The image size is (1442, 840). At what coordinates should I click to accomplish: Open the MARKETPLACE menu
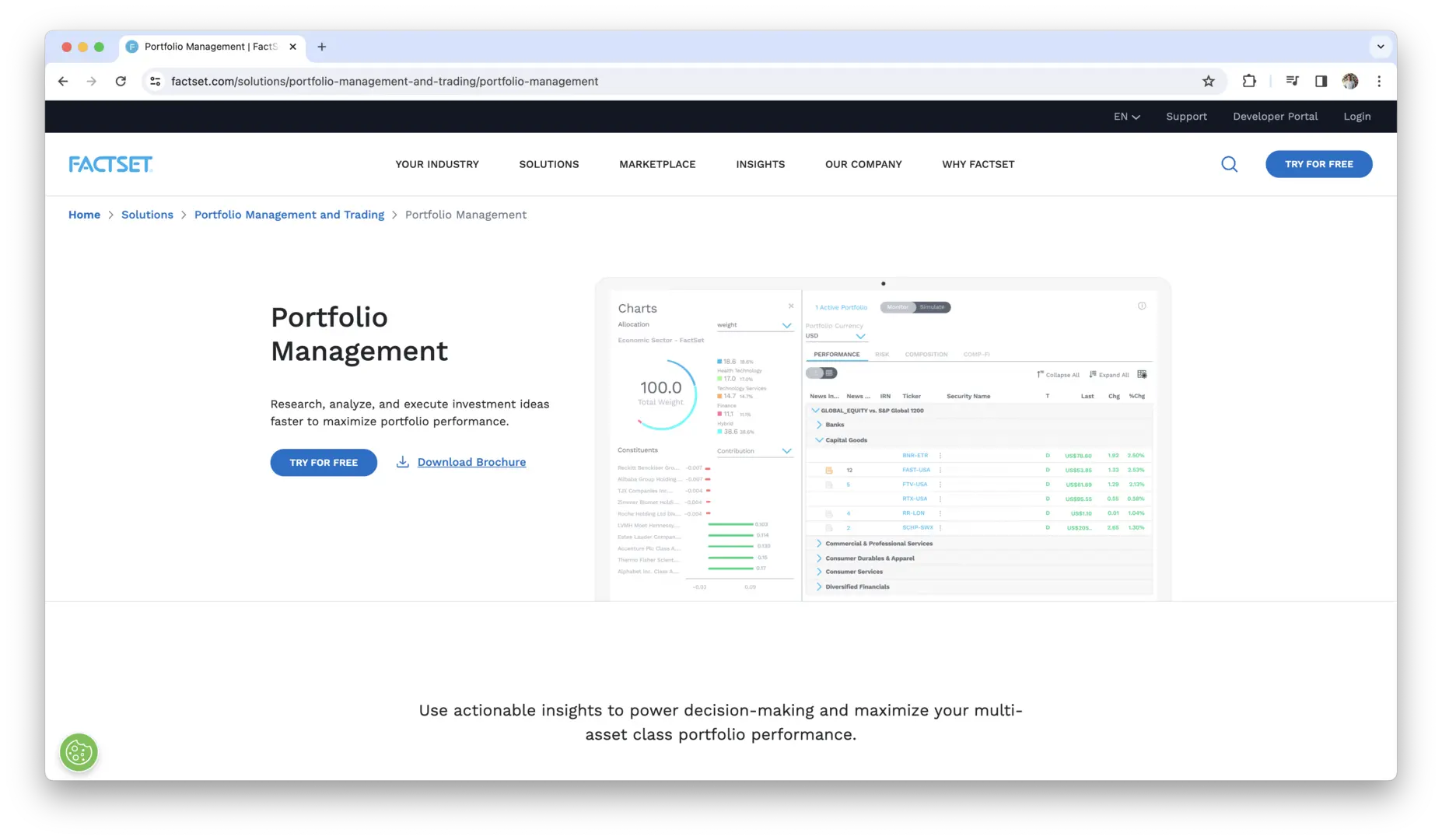(x=657, y=164)
